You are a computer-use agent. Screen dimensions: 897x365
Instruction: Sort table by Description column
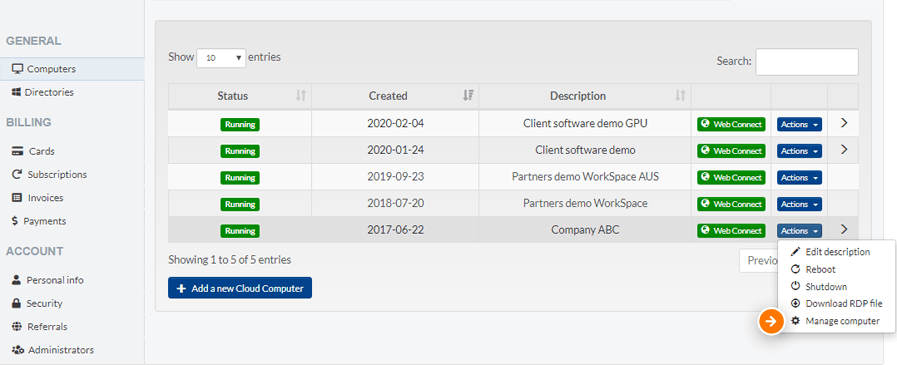pos(585,96)
